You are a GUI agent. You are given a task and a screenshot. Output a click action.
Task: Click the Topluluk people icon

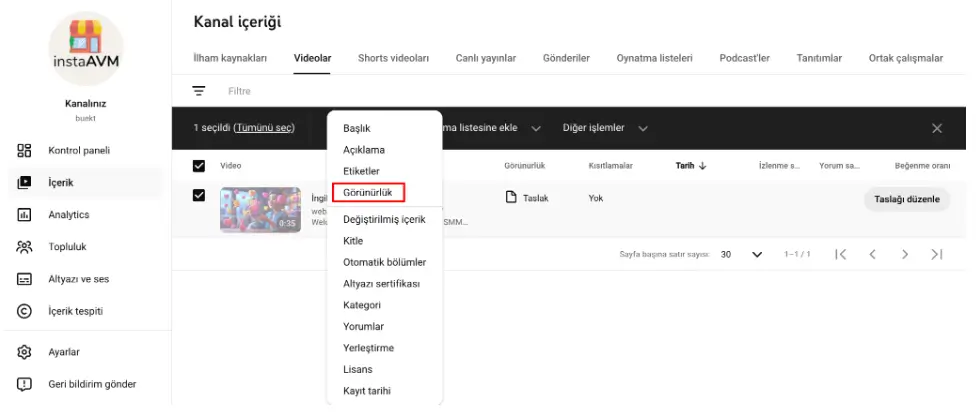pyautogui.click(x=24, y=247)
